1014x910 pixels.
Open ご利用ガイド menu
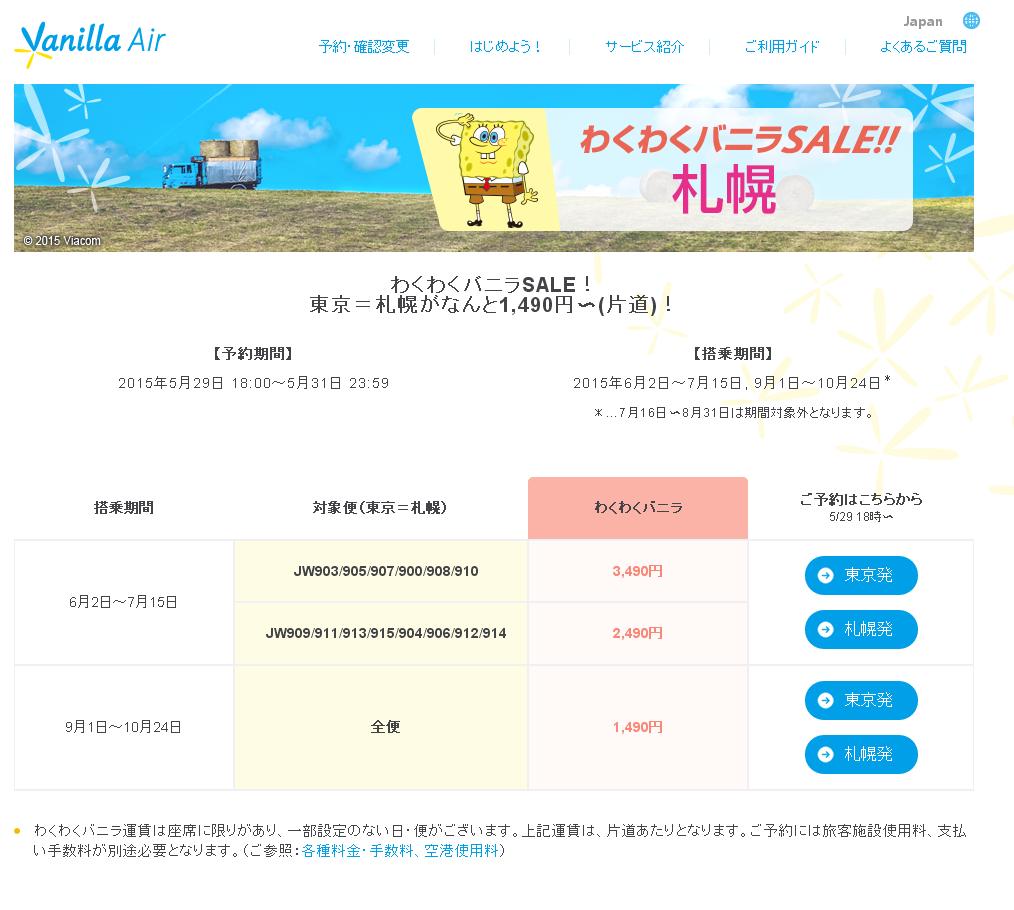click(x=781, y=47)
